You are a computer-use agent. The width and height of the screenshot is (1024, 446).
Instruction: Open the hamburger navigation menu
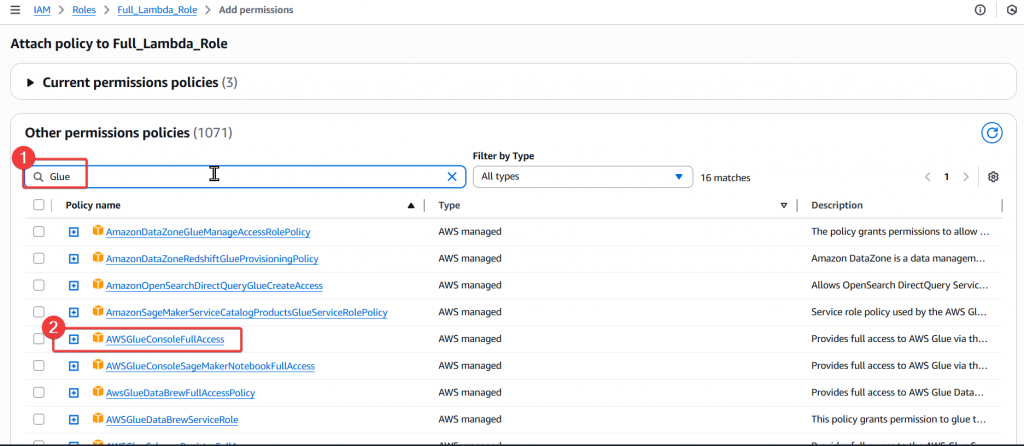click(15, 10)
